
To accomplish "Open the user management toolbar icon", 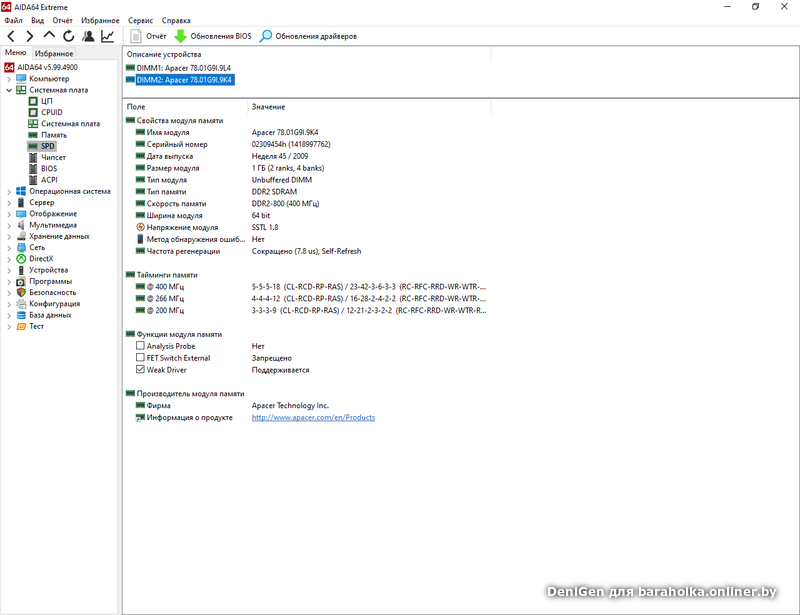I will (x=88, y=36).
